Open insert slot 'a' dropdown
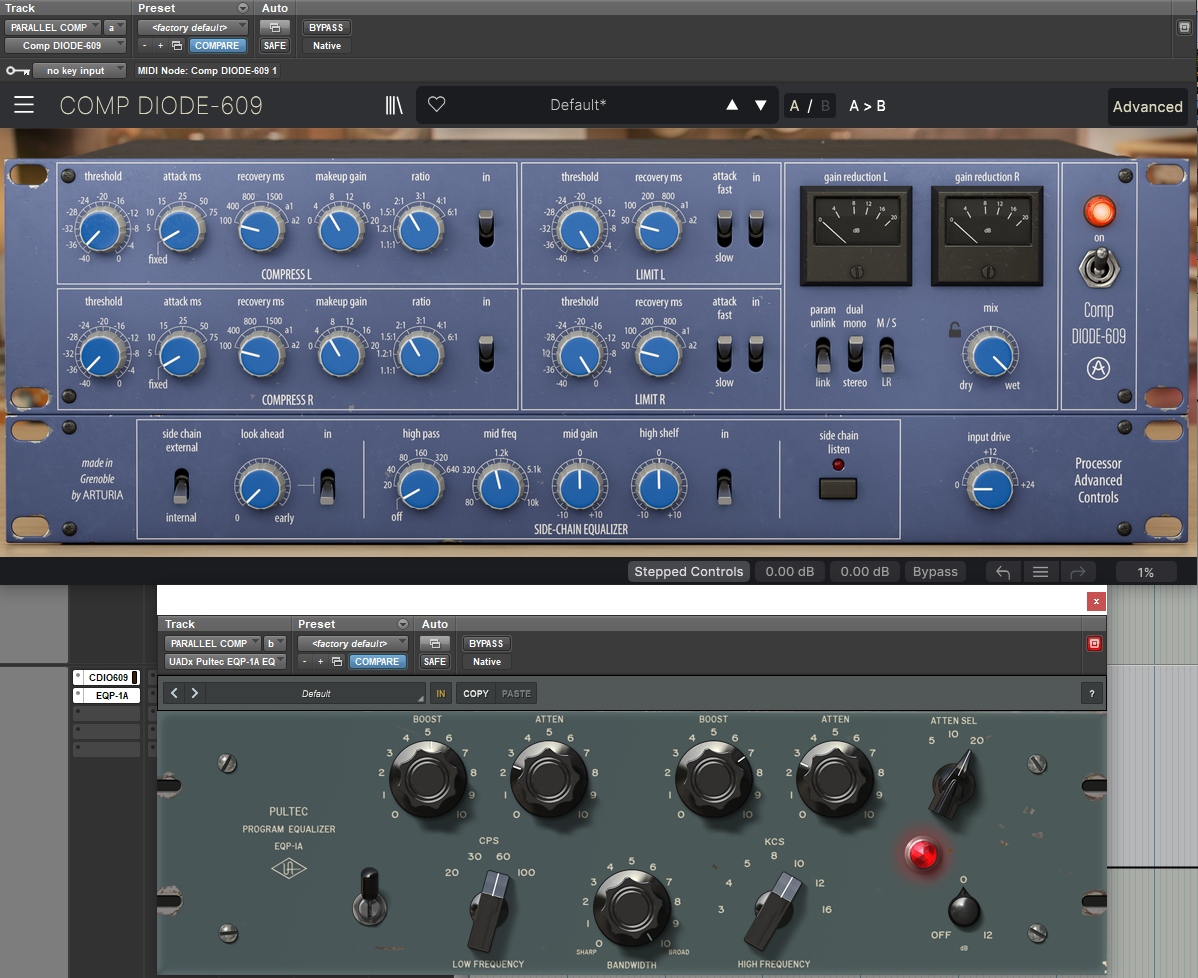This screenshot has width=1198, height=978. [x=115, y=28]
